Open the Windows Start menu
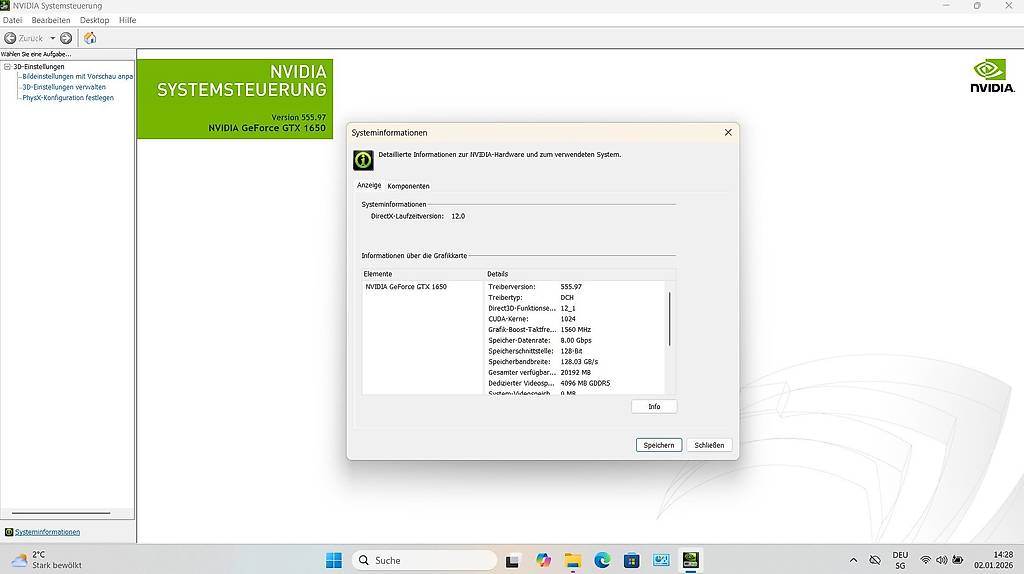This screenshot has width=1024, height=574. pyautogui.click(x=334, y=560)
